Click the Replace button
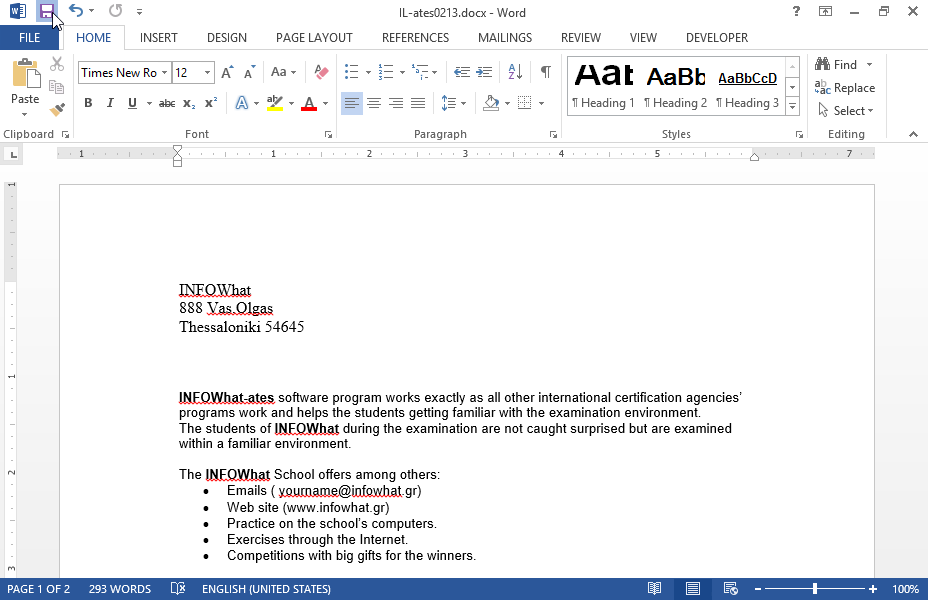Image resolution: width=928 pixels, height=600 pixels. tap(845, 88)
